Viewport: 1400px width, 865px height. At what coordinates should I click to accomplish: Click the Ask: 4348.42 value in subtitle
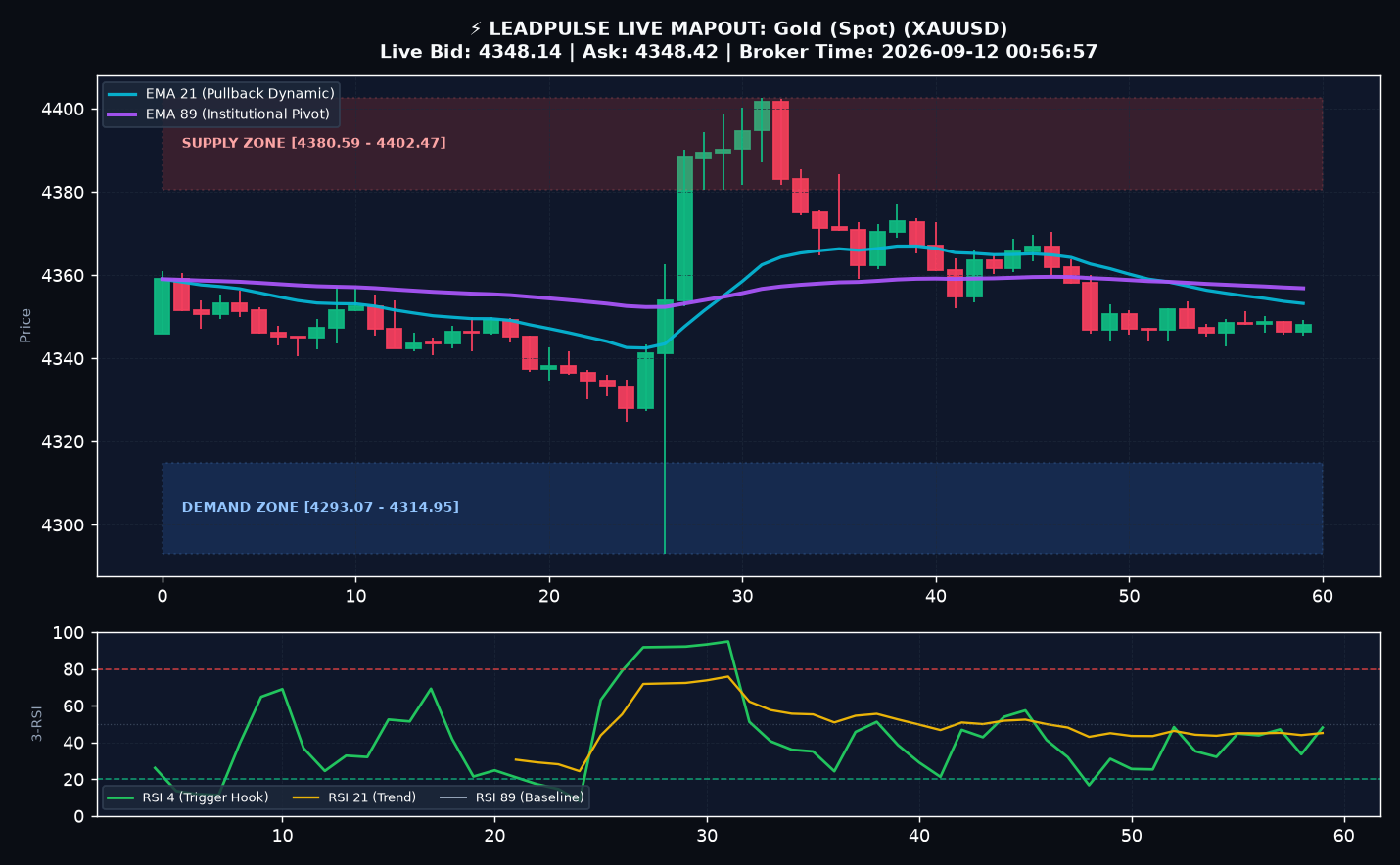[650, 52]
